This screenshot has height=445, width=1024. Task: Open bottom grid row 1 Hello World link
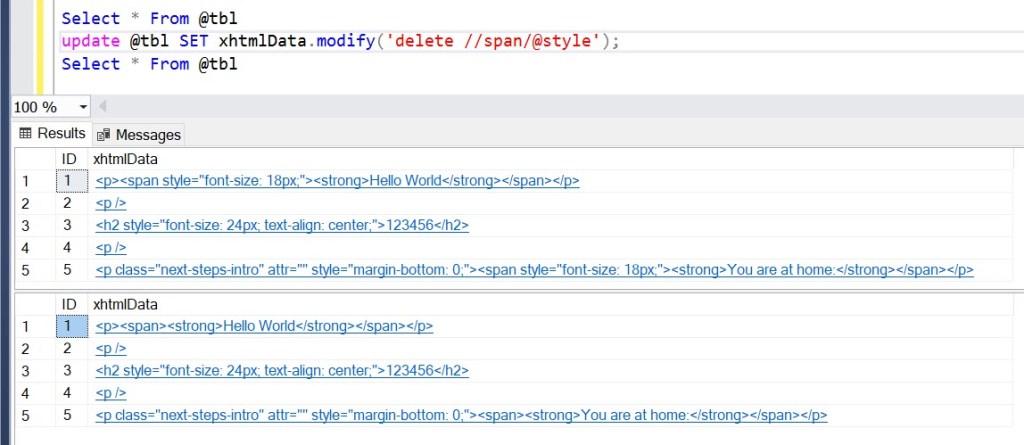[264, 326]
